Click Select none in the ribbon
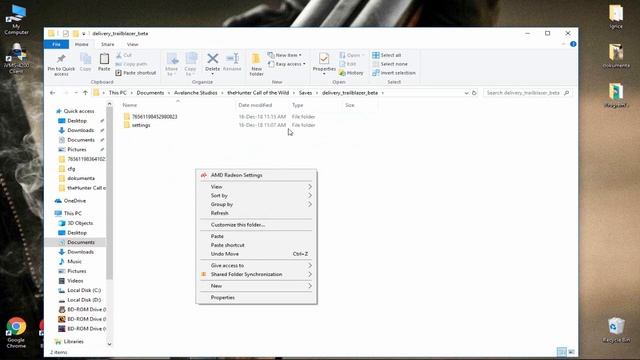 (x=390, y=64)
